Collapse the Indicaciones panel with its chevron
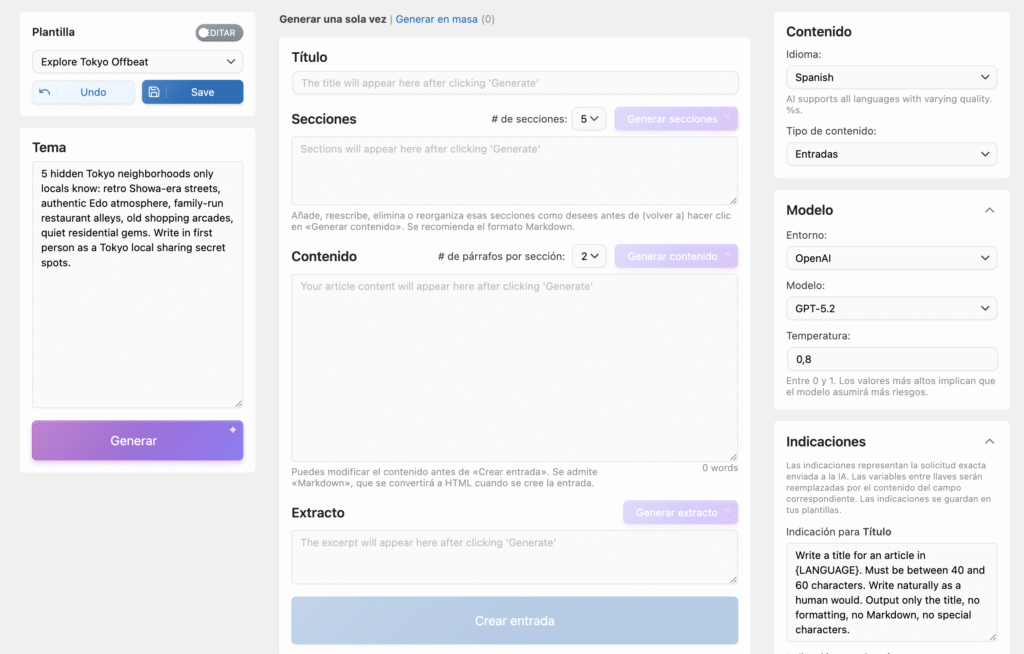Image resolution: width=1024 pixels, height=654 pixels. pyautogui.click(x=989, y=441)
